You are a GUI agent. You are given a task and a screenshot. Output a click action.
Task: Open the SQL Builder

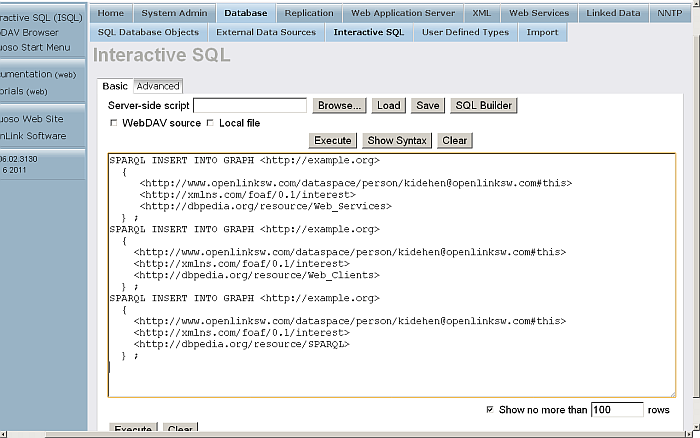pos(484,105)
